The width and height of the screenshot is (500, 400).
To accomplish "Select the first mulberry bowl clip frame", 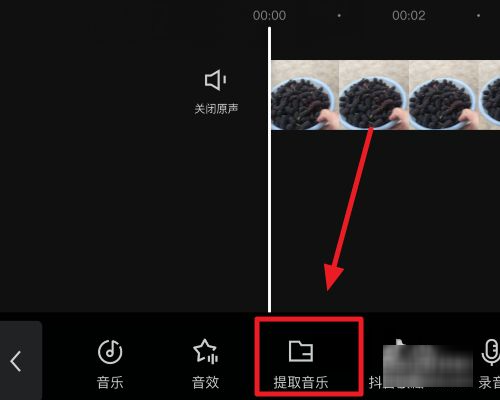I will click(305, 95).
